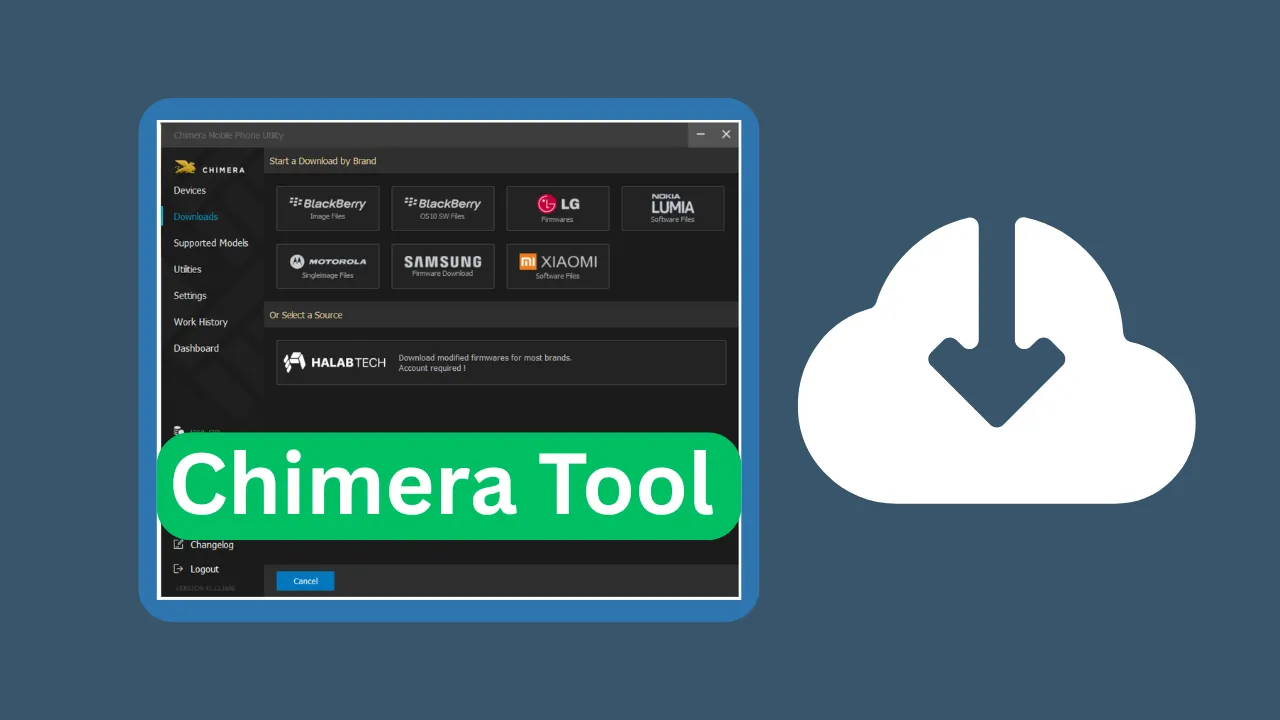Minimize the Chimera utility window

point(701,134)
